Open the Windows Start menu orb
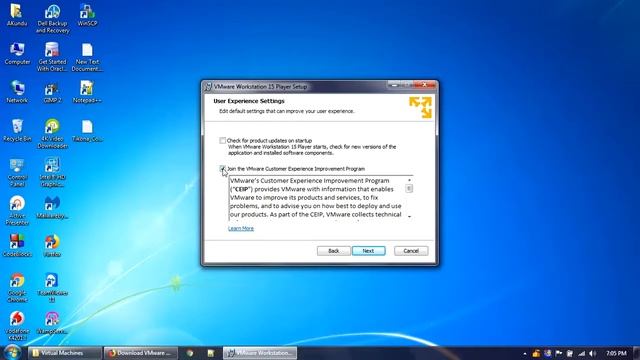The height and width of the screenshot is (360, 640). pos(12,353)
